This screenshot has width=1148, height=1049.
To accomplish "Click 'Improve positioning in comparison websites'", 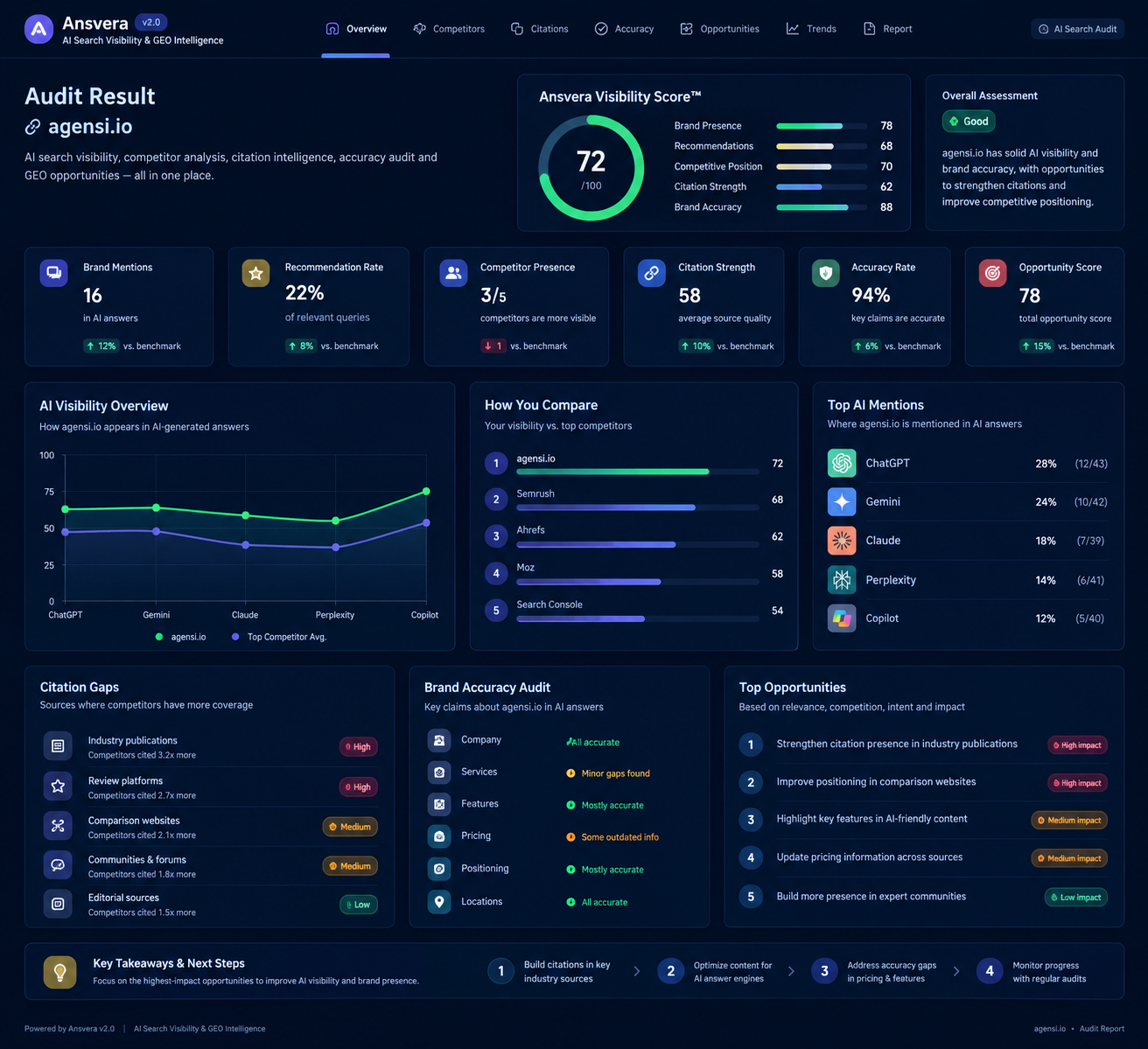I will [x=876, y=782].
